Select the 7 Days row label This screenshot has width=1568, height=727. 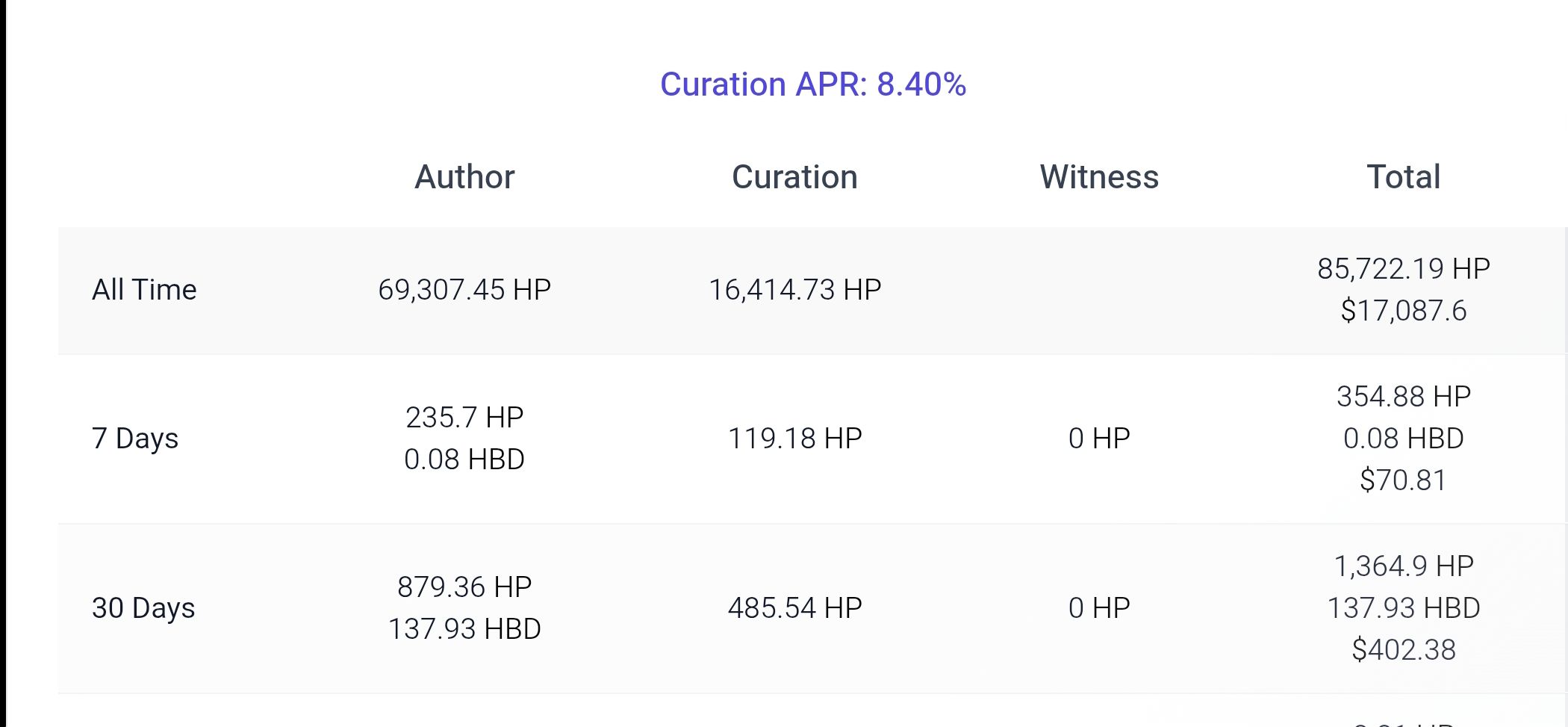[x=135, y=438]
